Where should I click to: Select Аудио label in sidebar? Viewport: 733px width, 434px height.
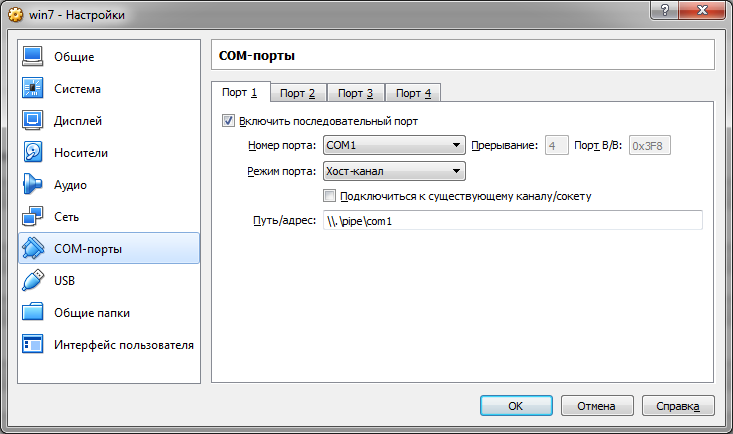[x=70, y=185]
